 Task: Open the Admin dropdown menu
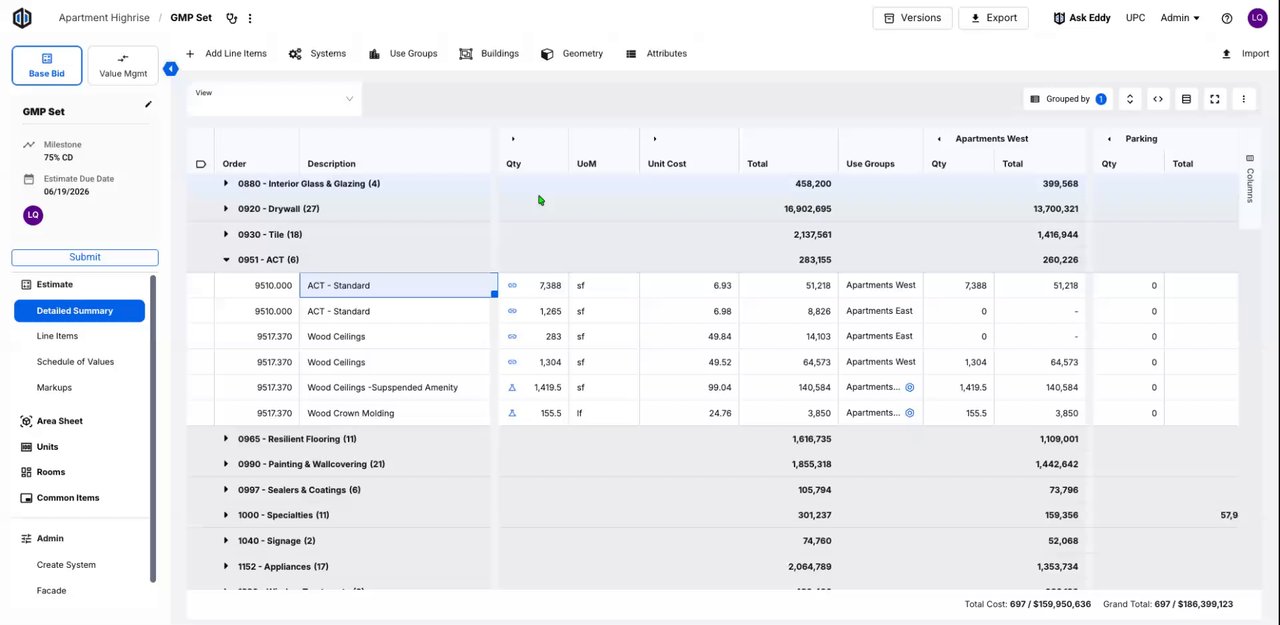point(1180,18)
